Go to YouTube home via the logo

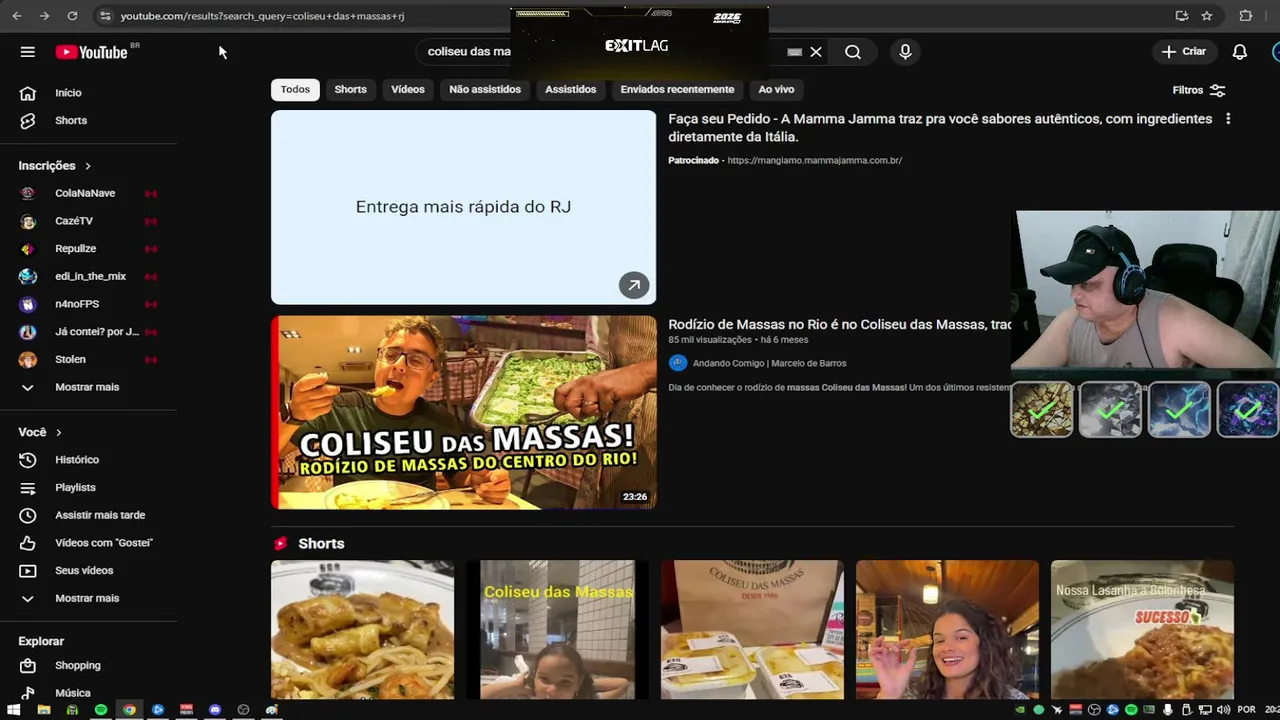pos(91,52)
